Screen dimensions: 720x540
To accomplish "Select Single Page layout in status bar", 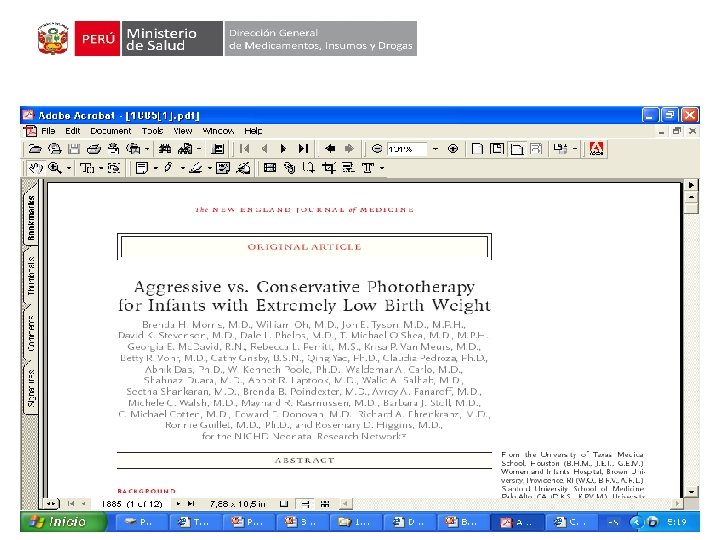I will [284, 504].
